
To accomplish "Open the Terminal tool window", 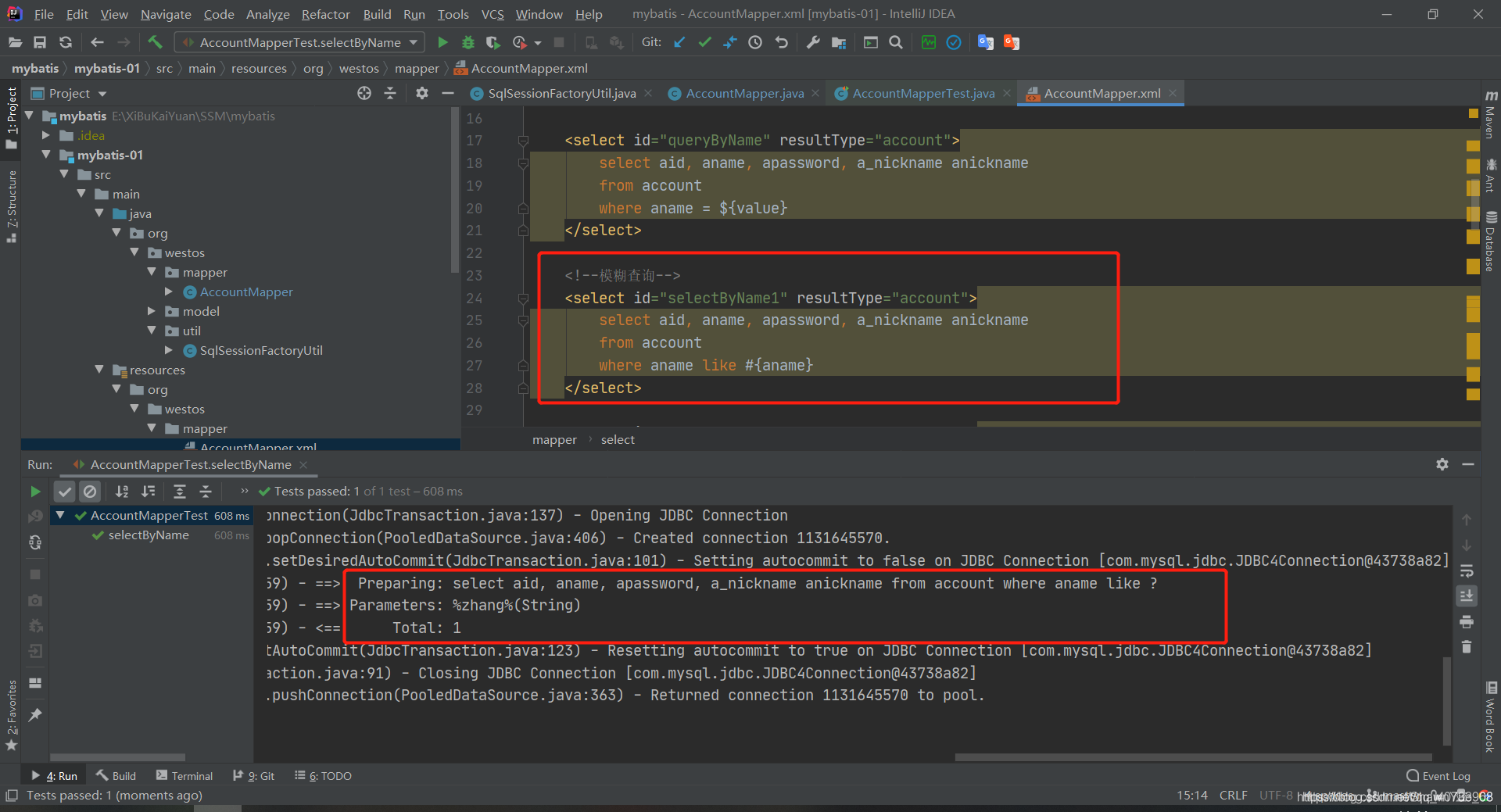I will tap(184, 776).
